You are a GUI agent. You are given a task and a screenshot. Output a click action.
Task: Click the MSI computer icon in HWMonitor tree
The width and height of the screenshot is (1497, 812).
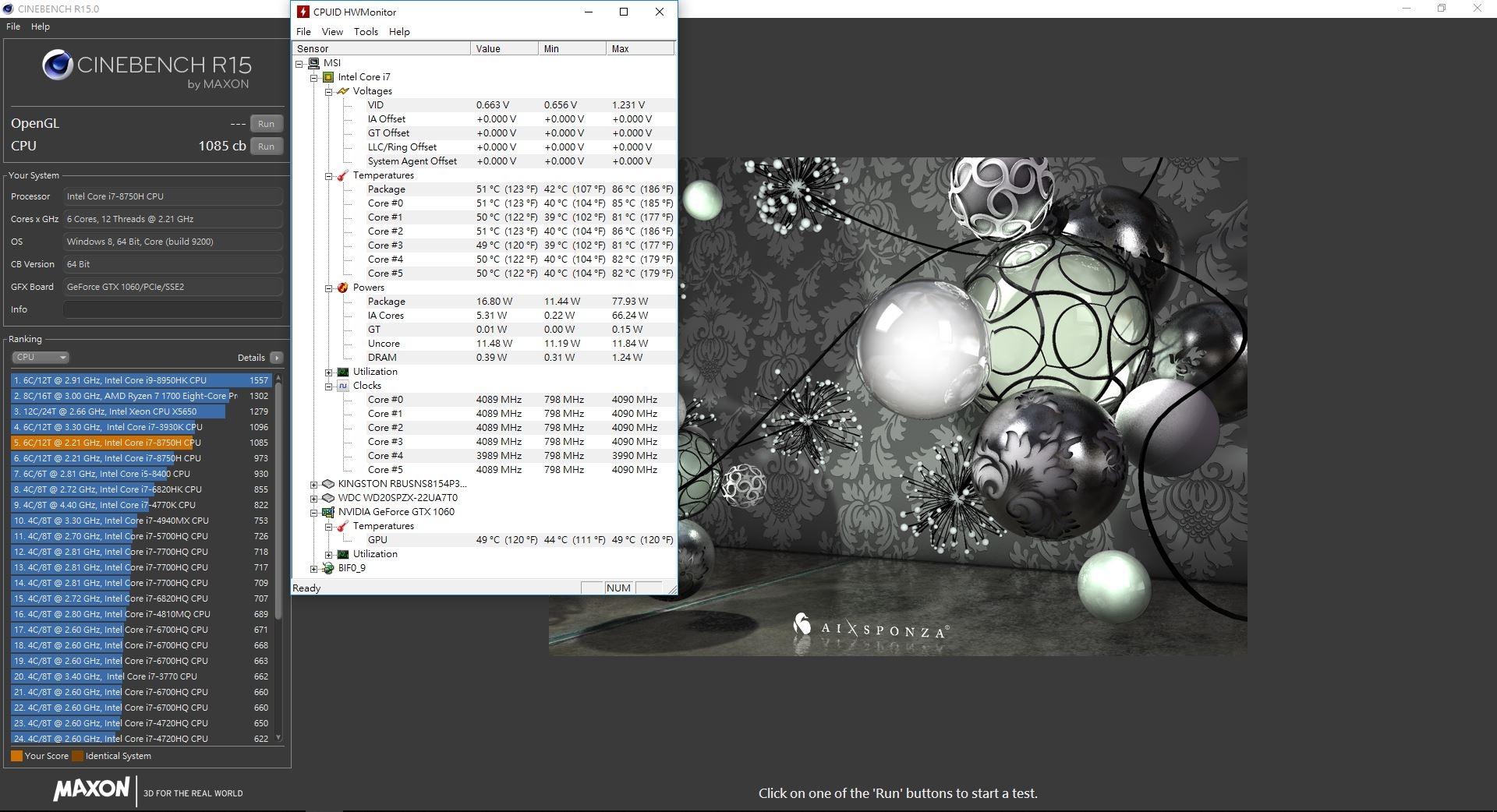click(313, 63)
